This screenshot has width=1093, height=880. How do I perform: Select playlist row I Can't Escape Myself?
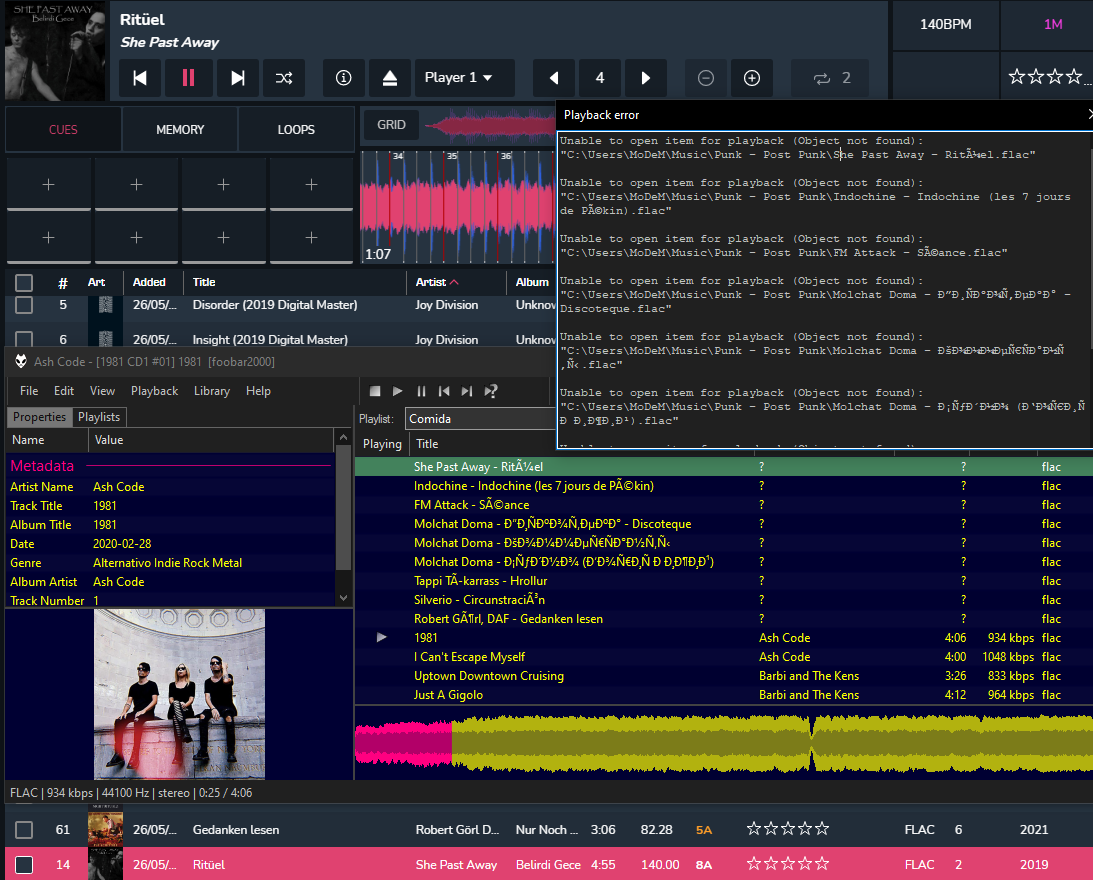pos(724,657)
